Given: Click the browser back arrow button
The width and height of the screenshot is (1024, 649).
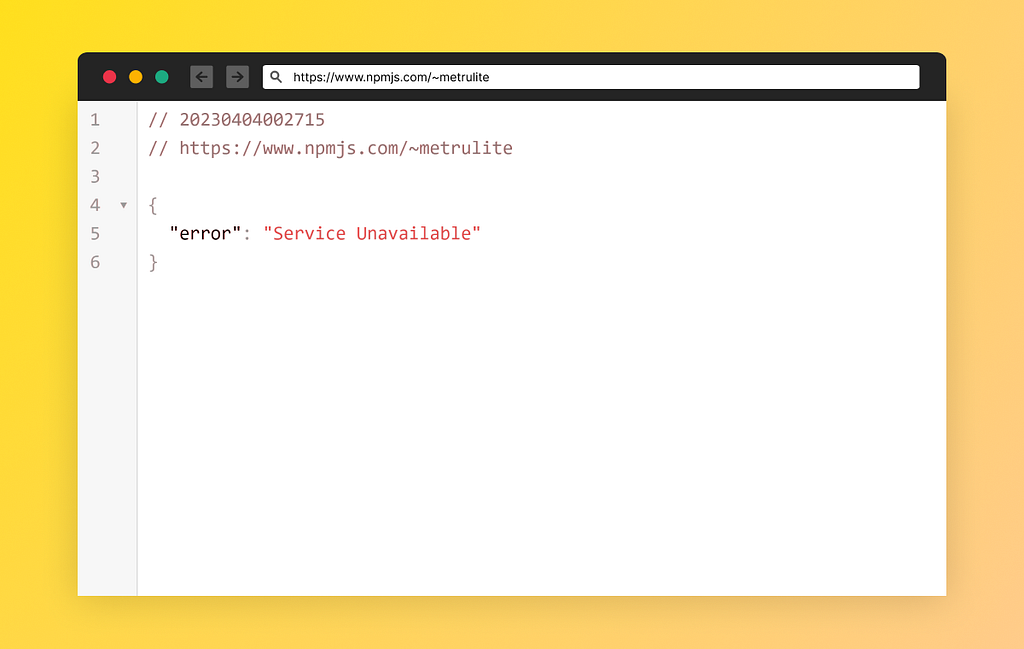Looking at the screenshot, I should pyautogui.click(x=201, y=77).
